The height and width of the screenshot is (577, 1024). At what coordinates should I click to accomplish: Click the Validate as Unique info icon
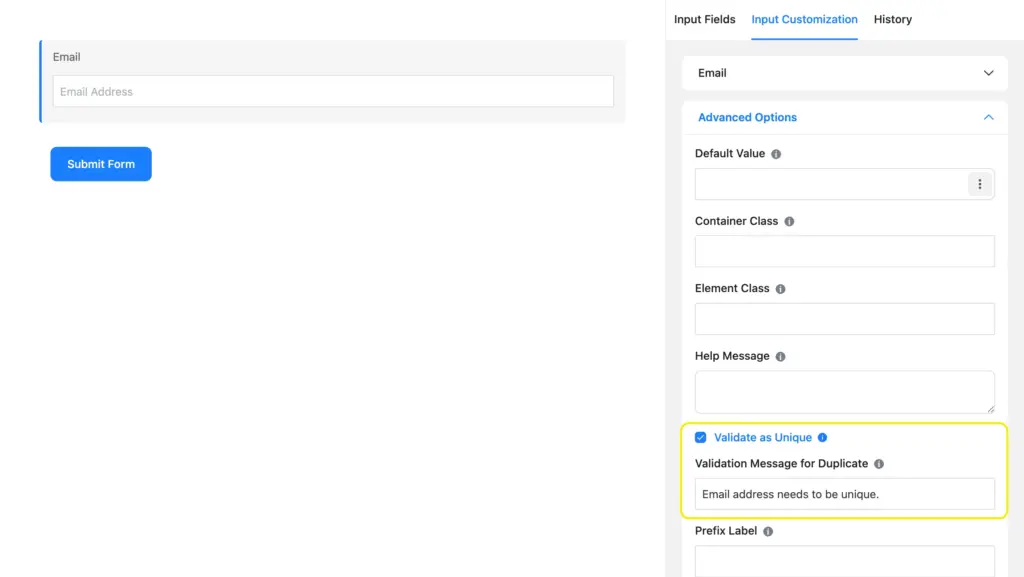coord(823,437)
